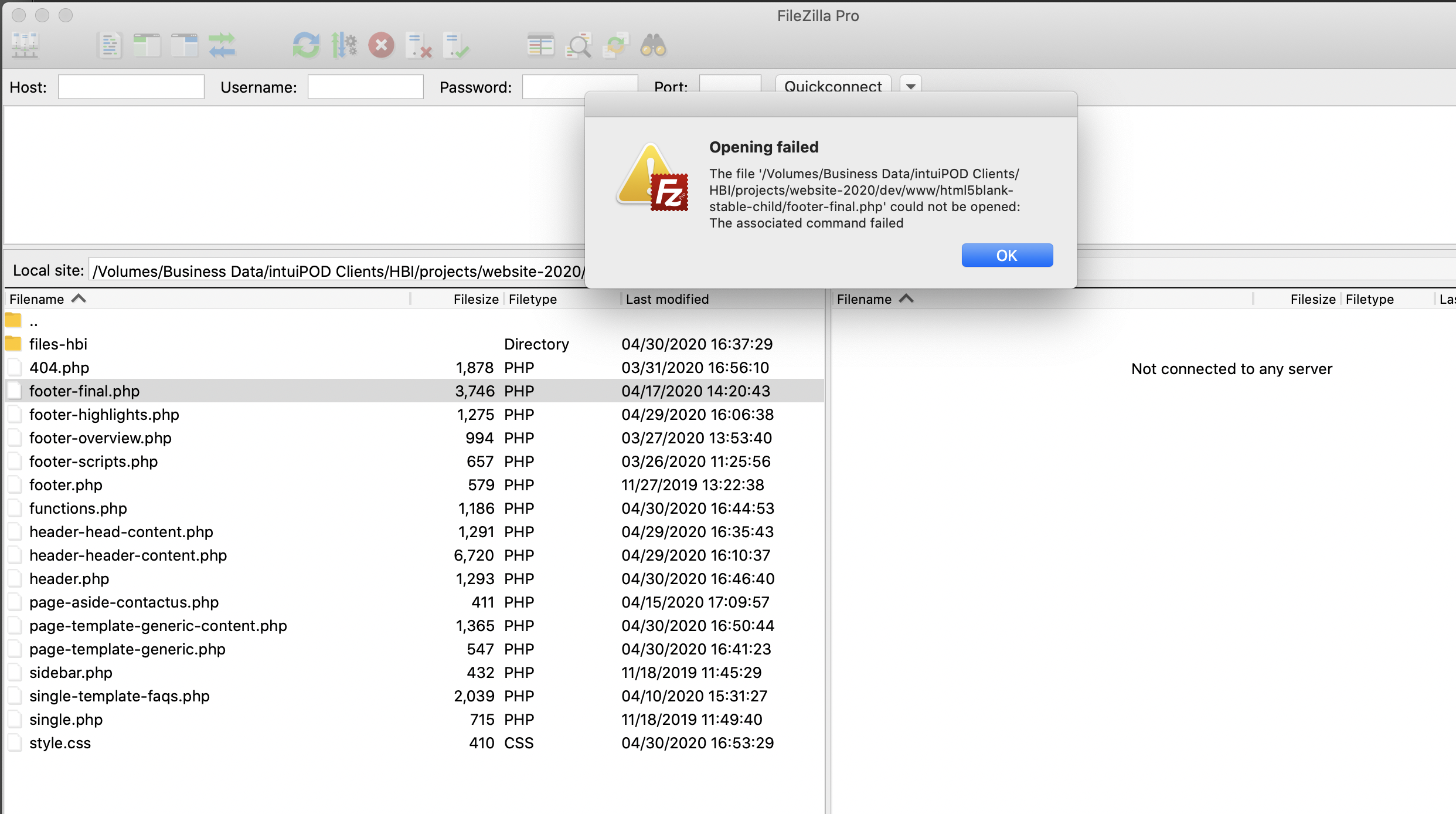This screenshot has height=814, width=1456.
Task: Click the Host input field
Action: 131,87
